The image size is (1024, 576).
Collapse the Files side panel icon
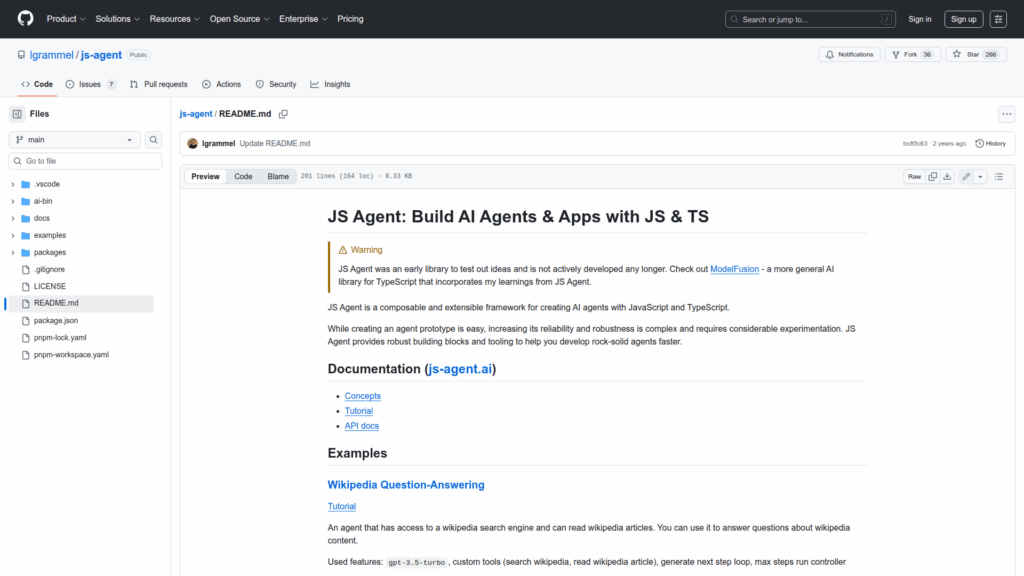click(x=17, y=114)
